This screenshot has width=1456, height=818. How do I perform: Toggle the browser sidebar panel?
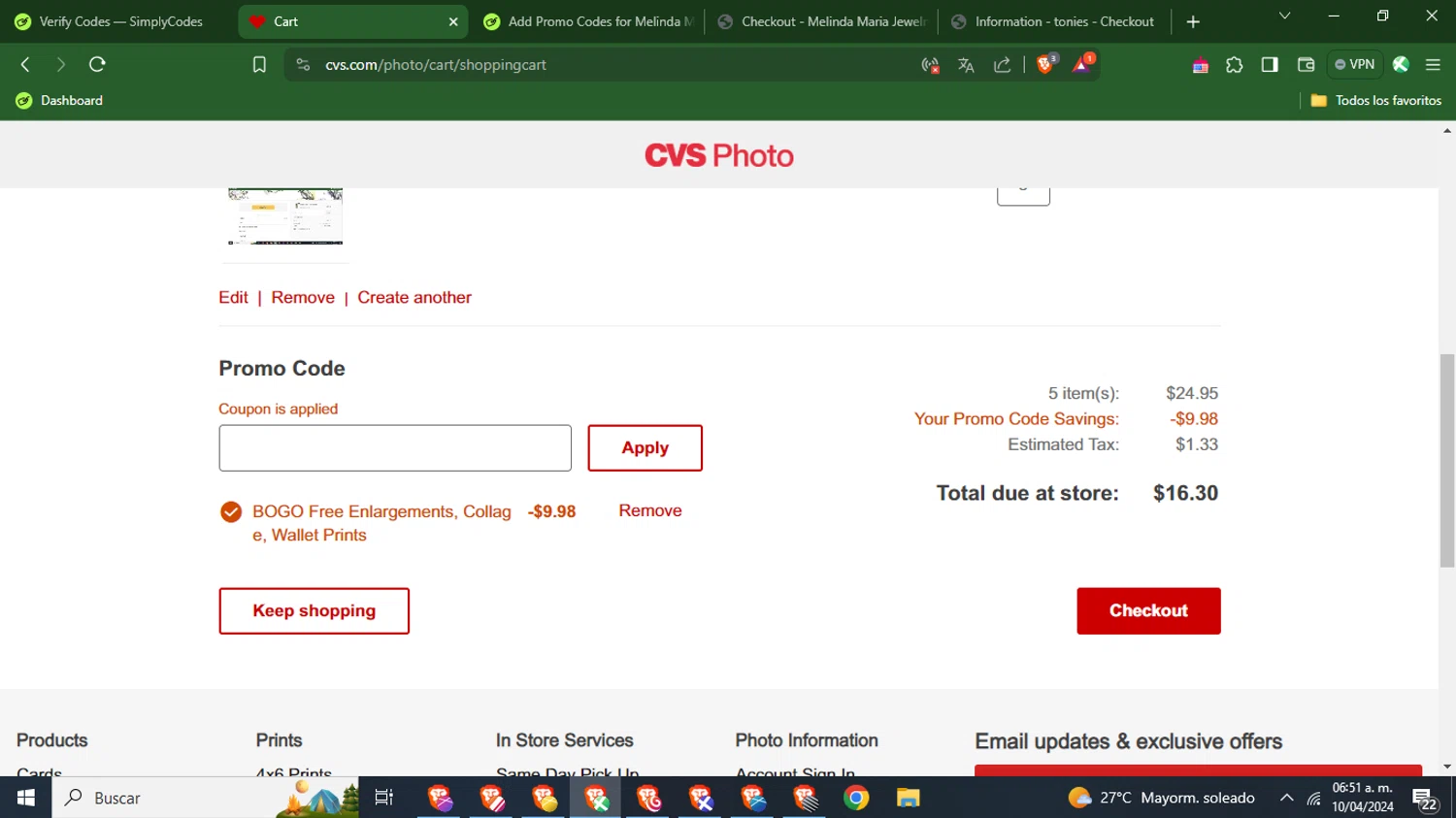click(1270, 65)
